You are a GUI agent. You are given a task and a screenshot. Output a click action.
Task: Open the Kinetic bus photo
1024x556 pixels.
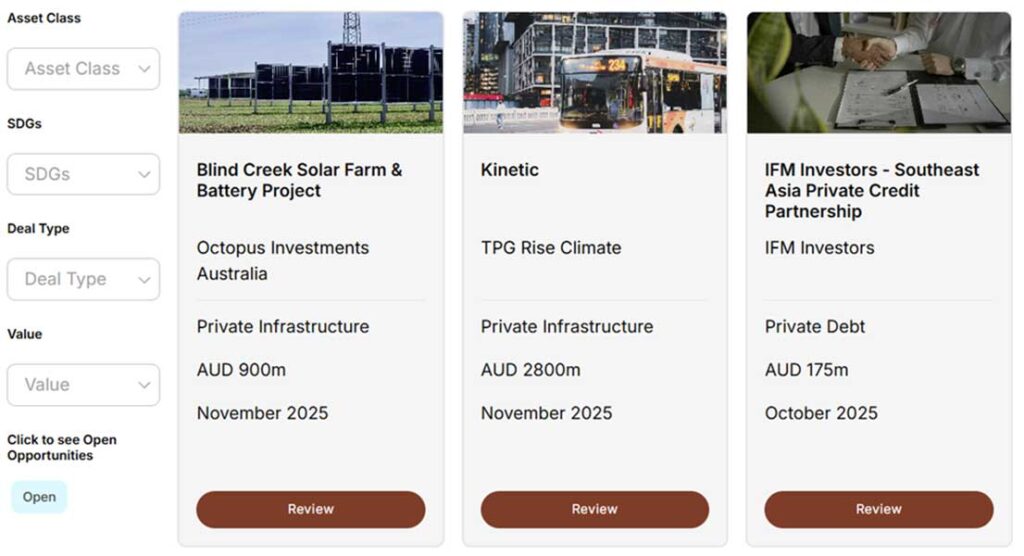(595, 73)
